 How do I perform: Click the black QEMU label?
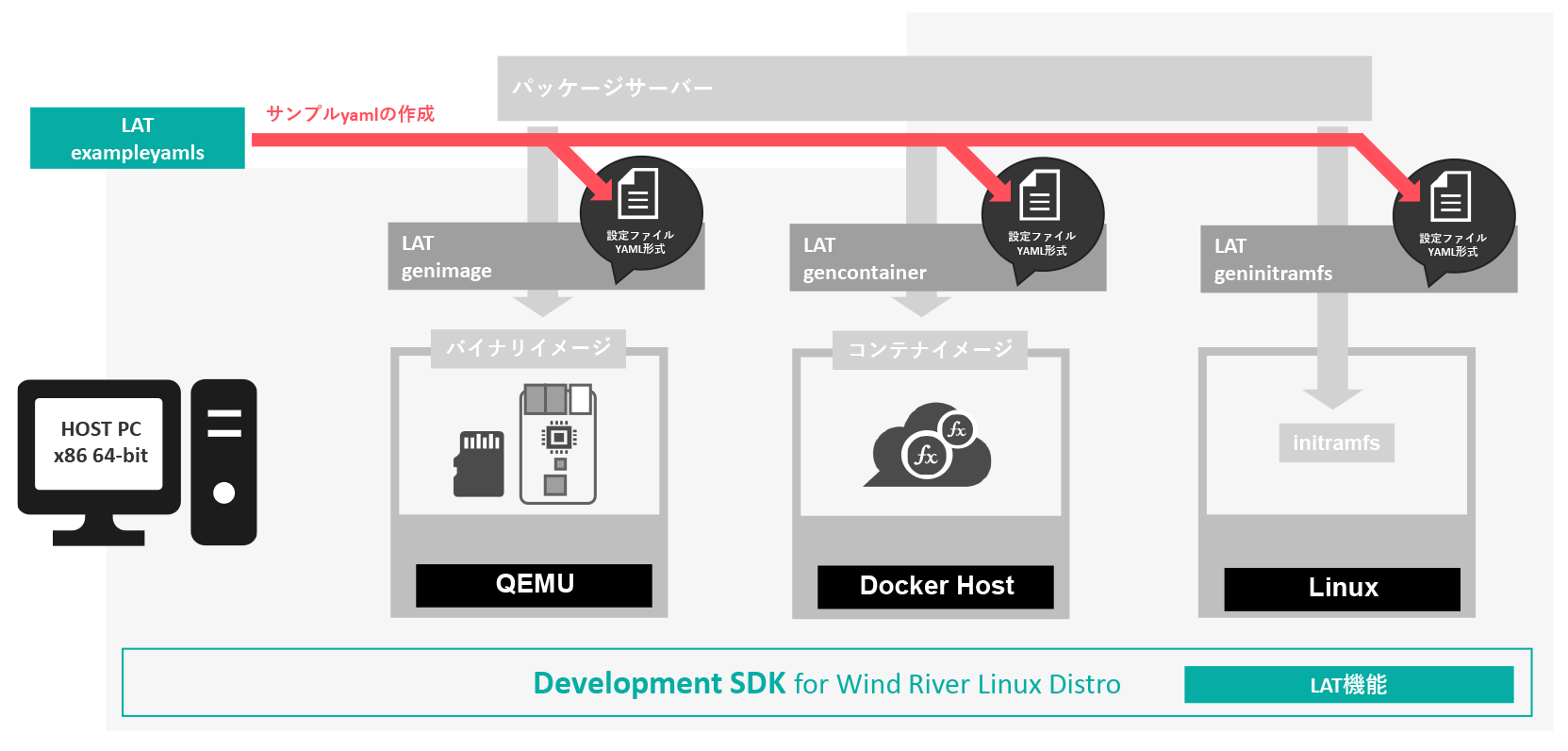point(534,585)
